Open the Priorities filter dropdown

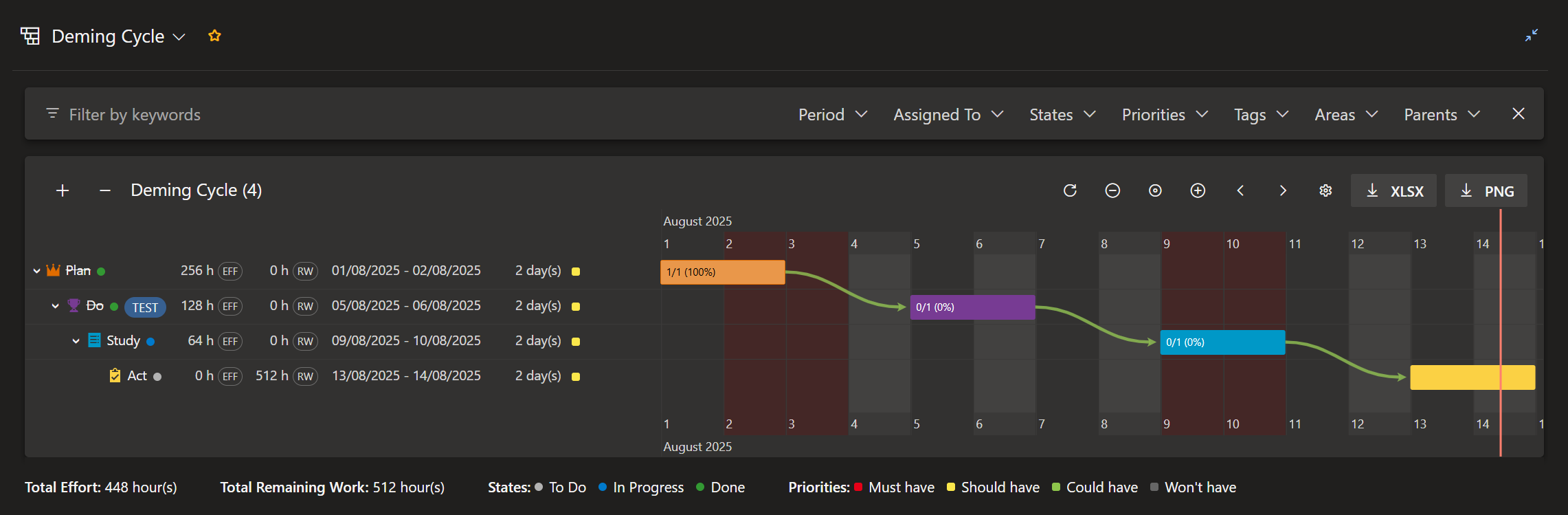[x=1165, y=114]
